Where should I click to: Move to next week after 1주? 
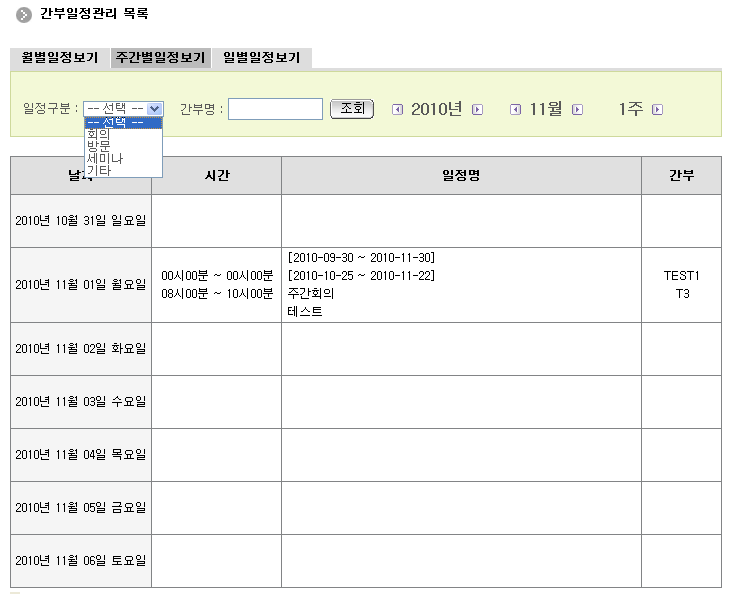click(x=657, y=110)
